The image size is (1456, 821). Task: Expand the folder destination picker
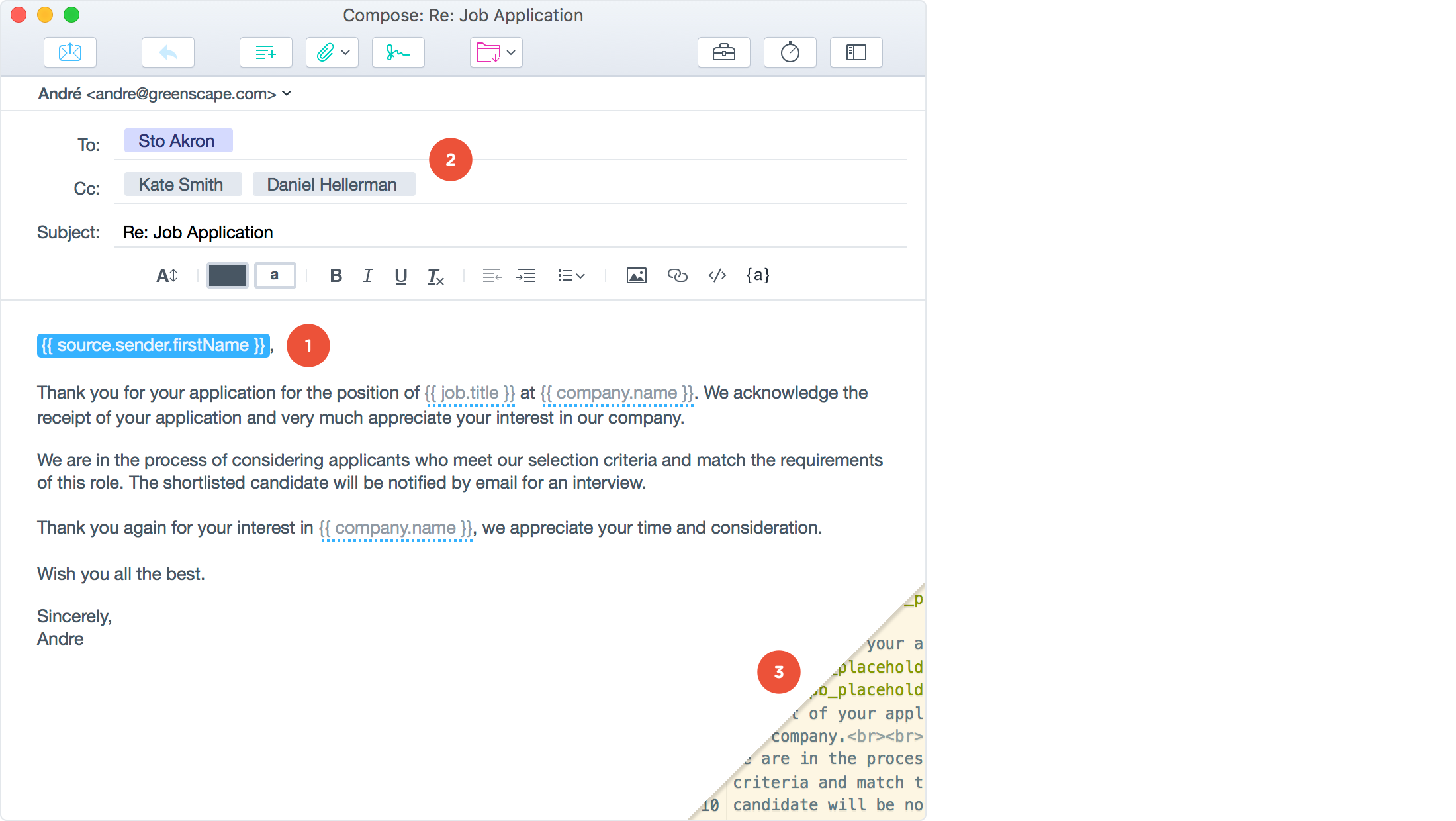click(510, 52)
